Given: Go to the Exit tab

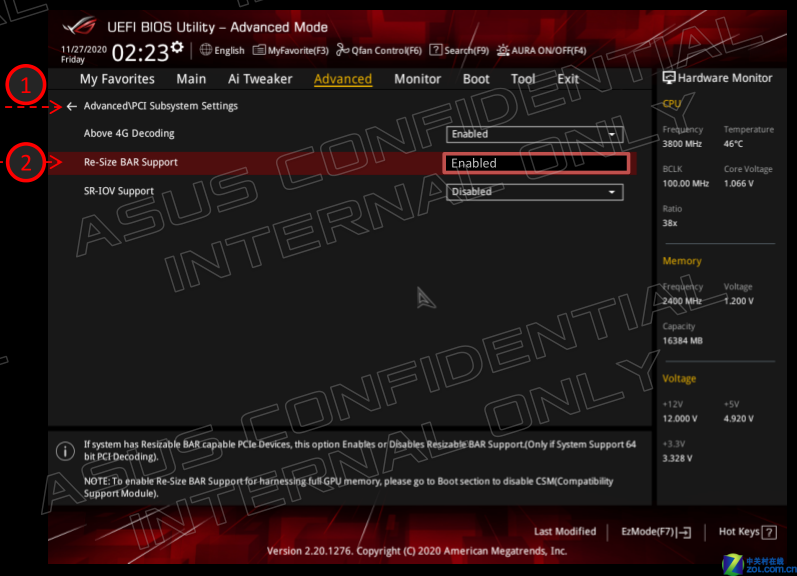Looking at the screenshot, I should pyautogui.click(x=568, y=79).
